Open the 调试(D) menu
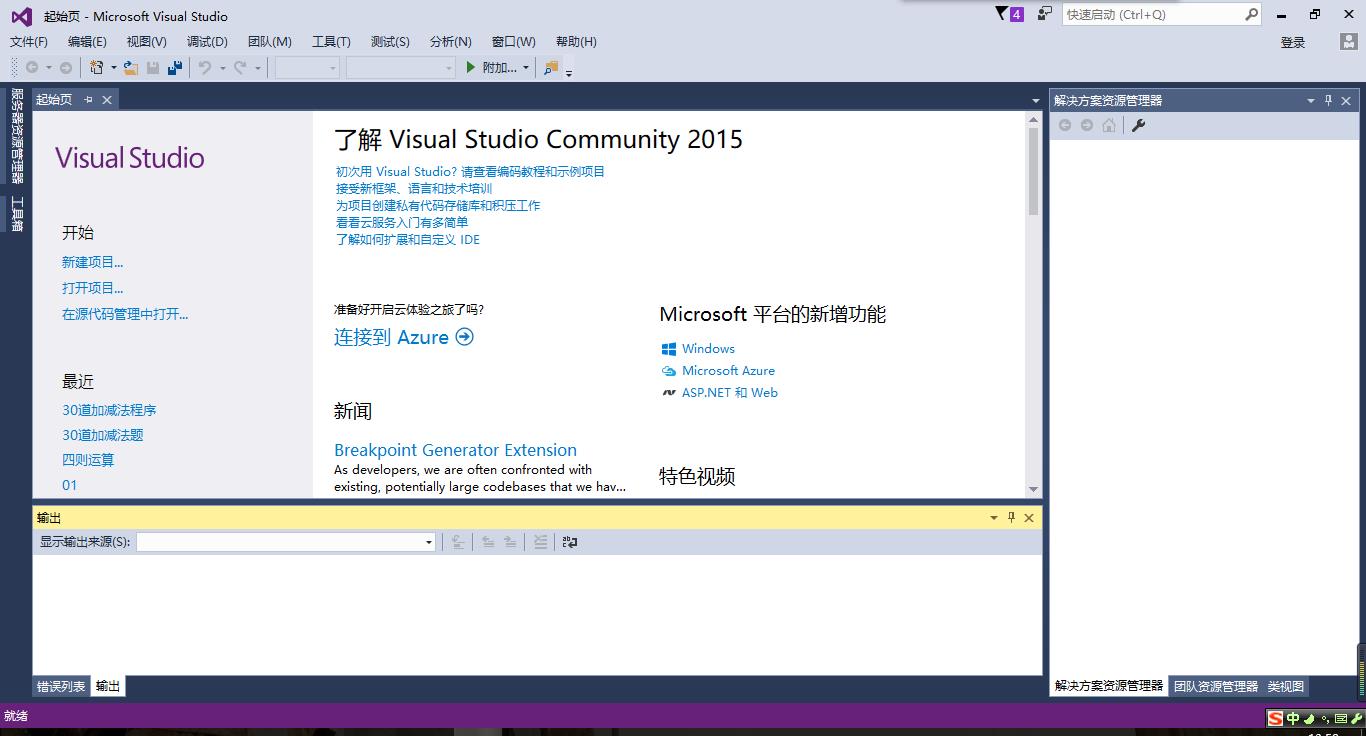Screen dimensions: 1366x736 click(x=207, y=42)
